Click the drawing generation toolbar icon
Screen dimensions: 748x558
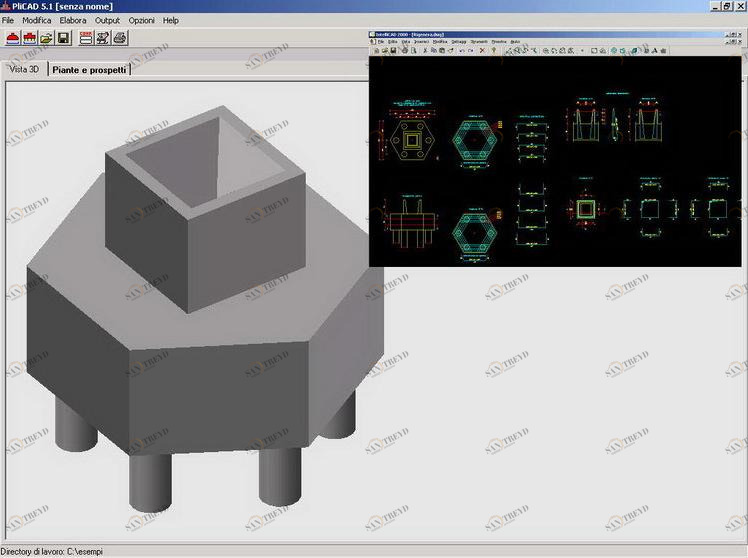point(103,38)
